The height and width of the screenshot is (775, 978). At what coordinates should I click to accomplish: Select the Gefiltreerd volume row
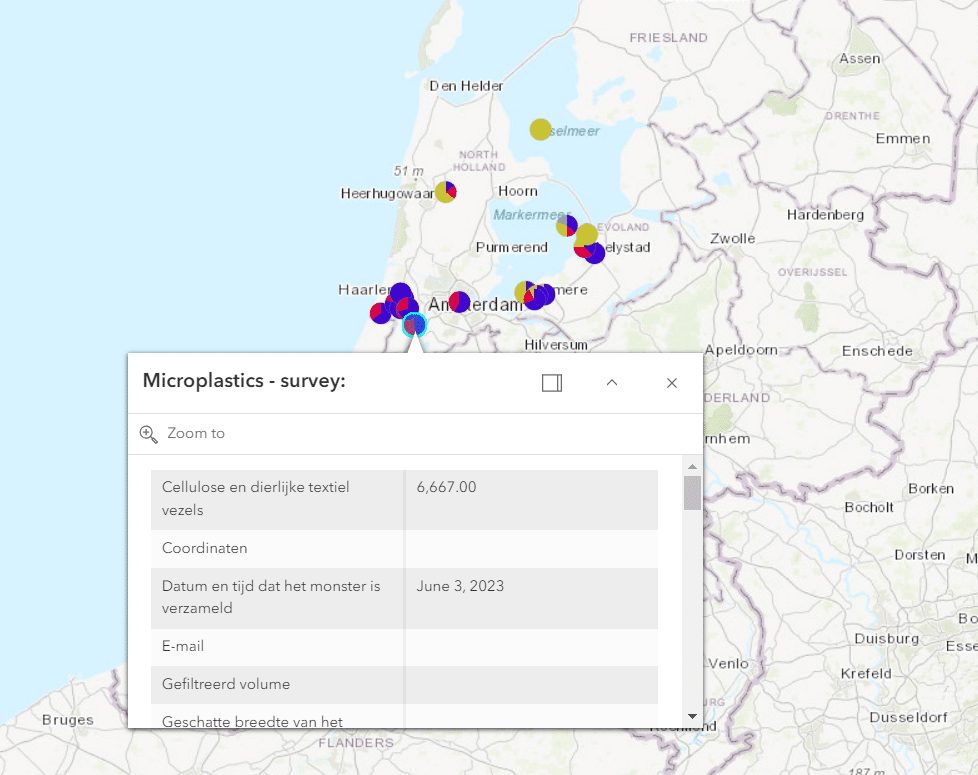pos(226,685)
